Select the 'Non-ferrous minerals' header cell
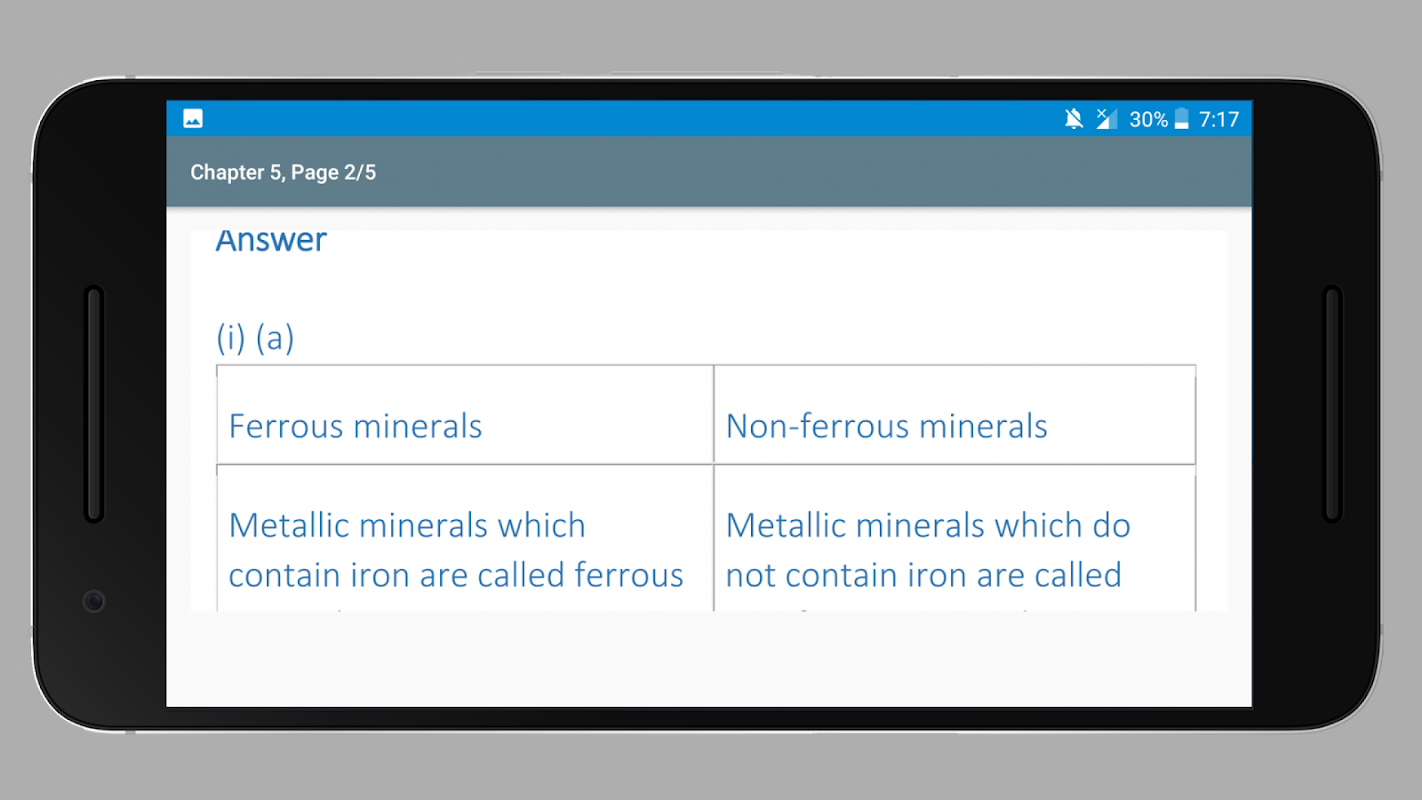Image resolution: width=1422 pixels, height=800 pixels. coord(886,426)
